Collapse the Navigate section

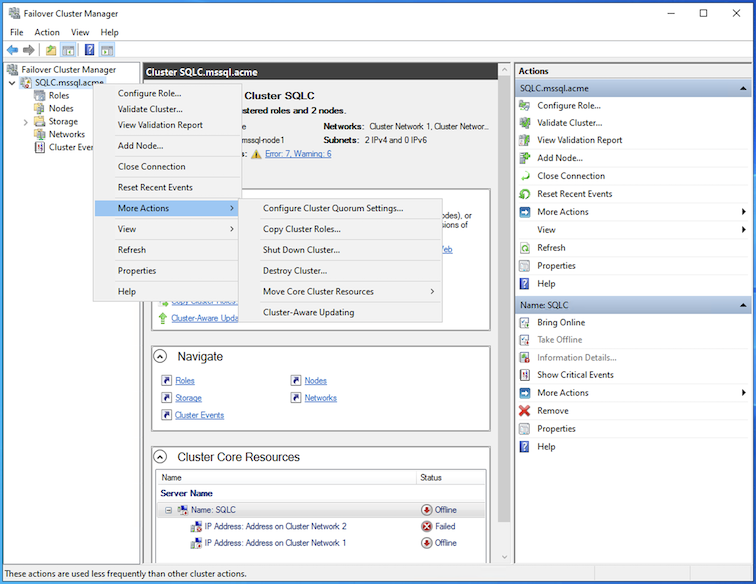[160, 356]
